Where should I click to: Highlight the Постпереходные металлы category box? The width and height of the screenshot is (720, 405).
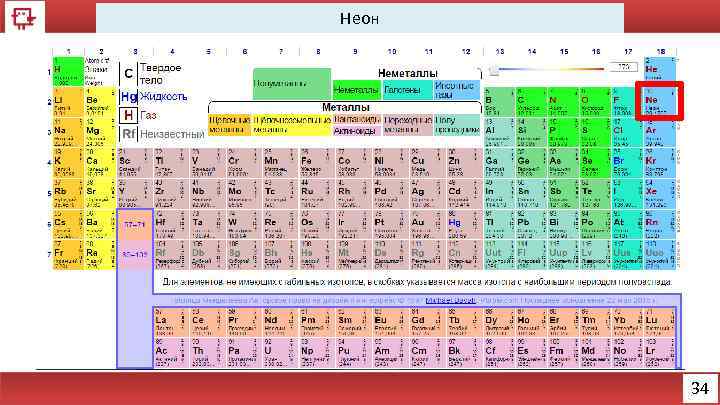click(x=457, y=125)
